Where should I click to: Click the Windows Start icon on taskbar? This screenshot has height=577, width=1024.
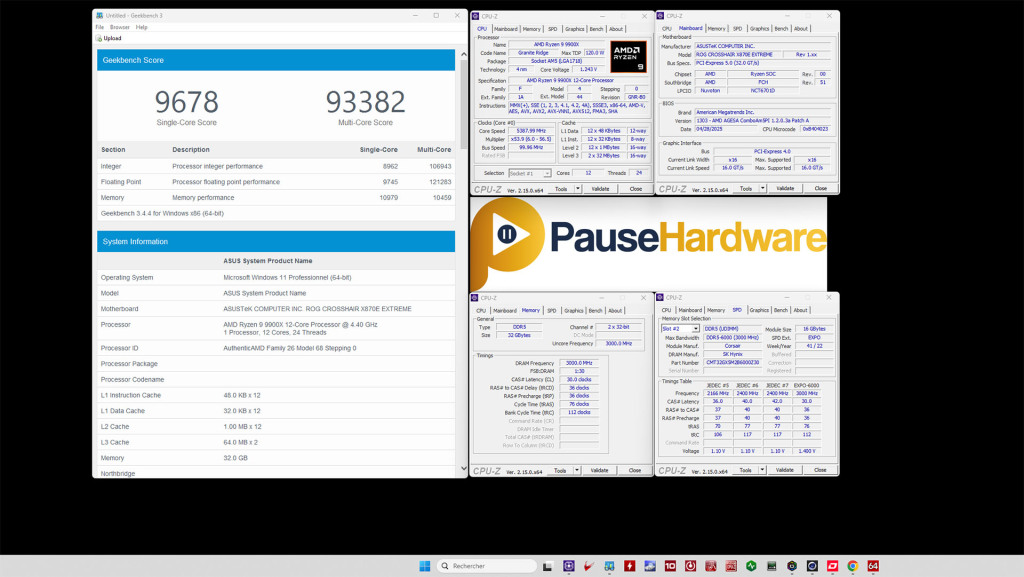pos(424,566)
